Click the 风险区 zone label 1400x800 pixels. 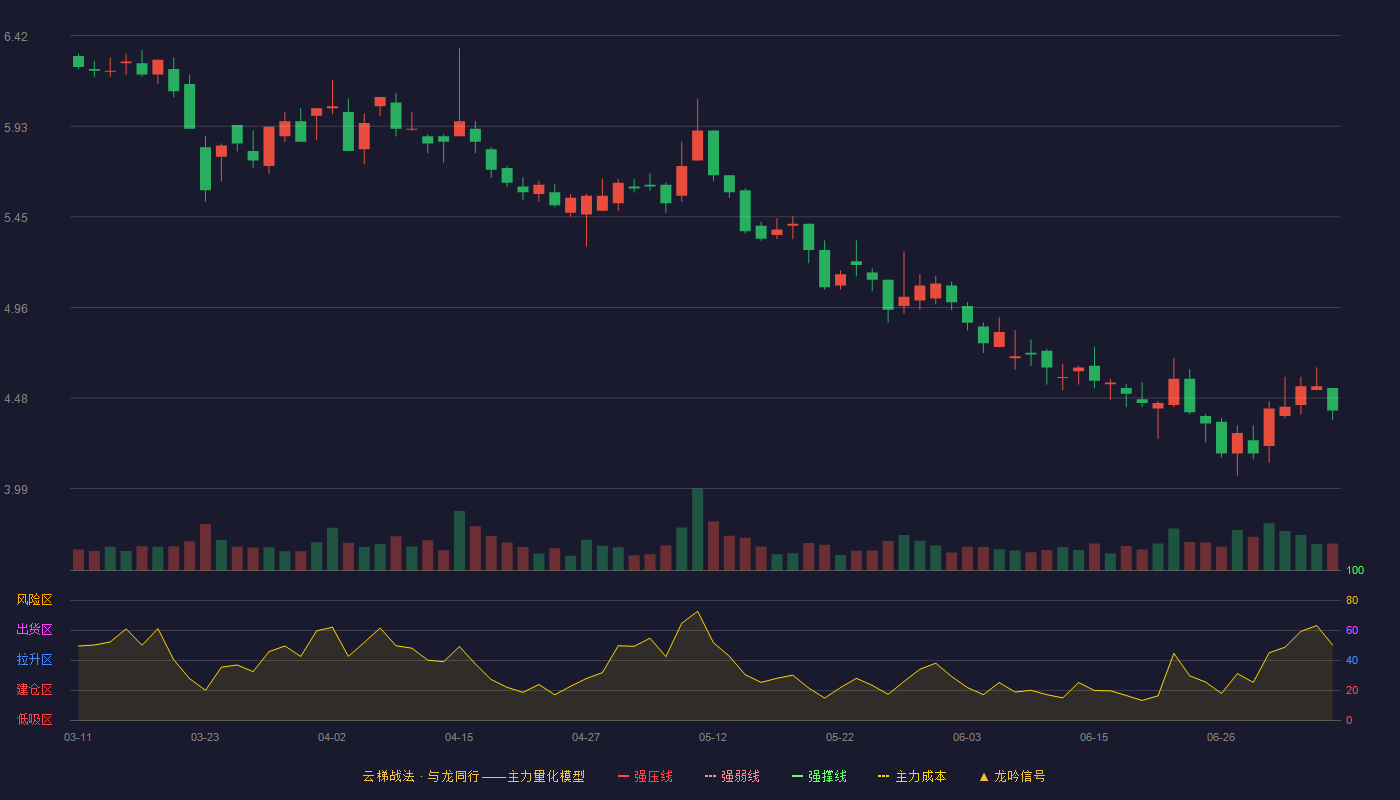click(x=34, y=600)
